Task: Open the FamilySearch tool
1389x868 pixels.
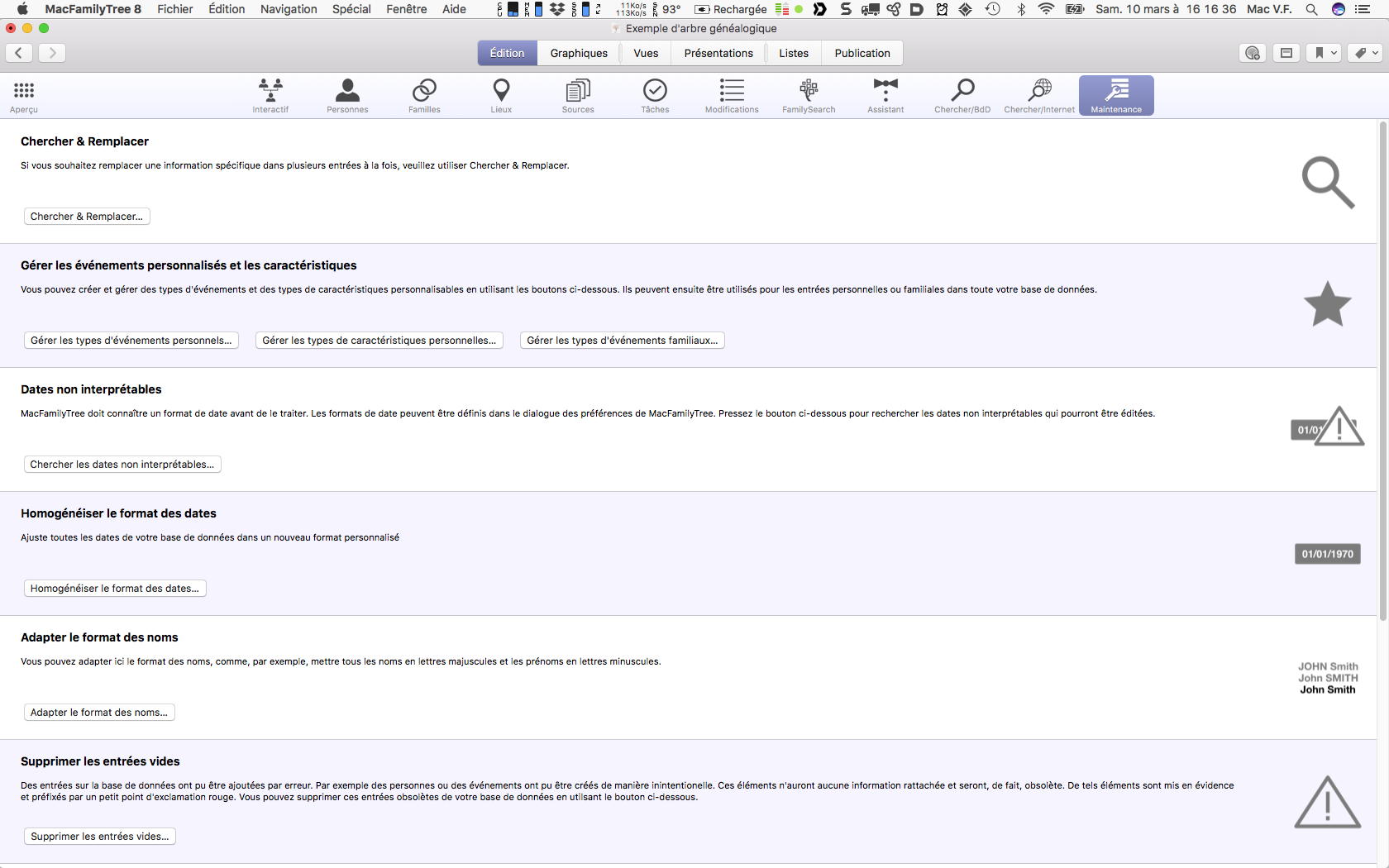Action: tap(809, 96)
